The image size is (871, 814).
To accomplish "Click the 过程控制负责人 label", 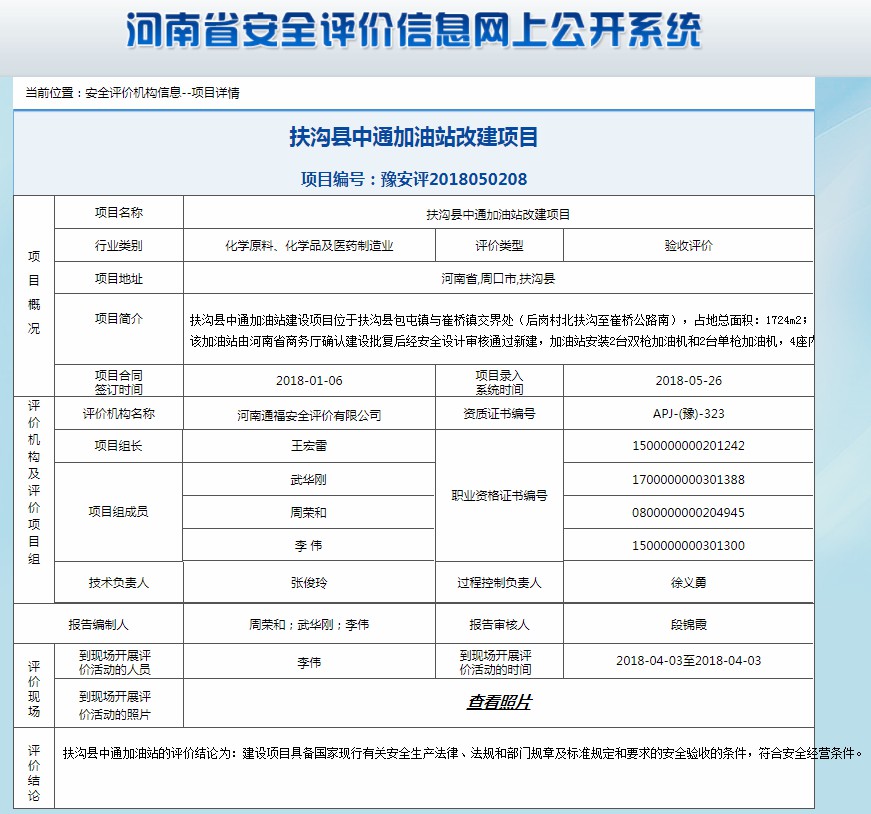I will click(499, 582).
